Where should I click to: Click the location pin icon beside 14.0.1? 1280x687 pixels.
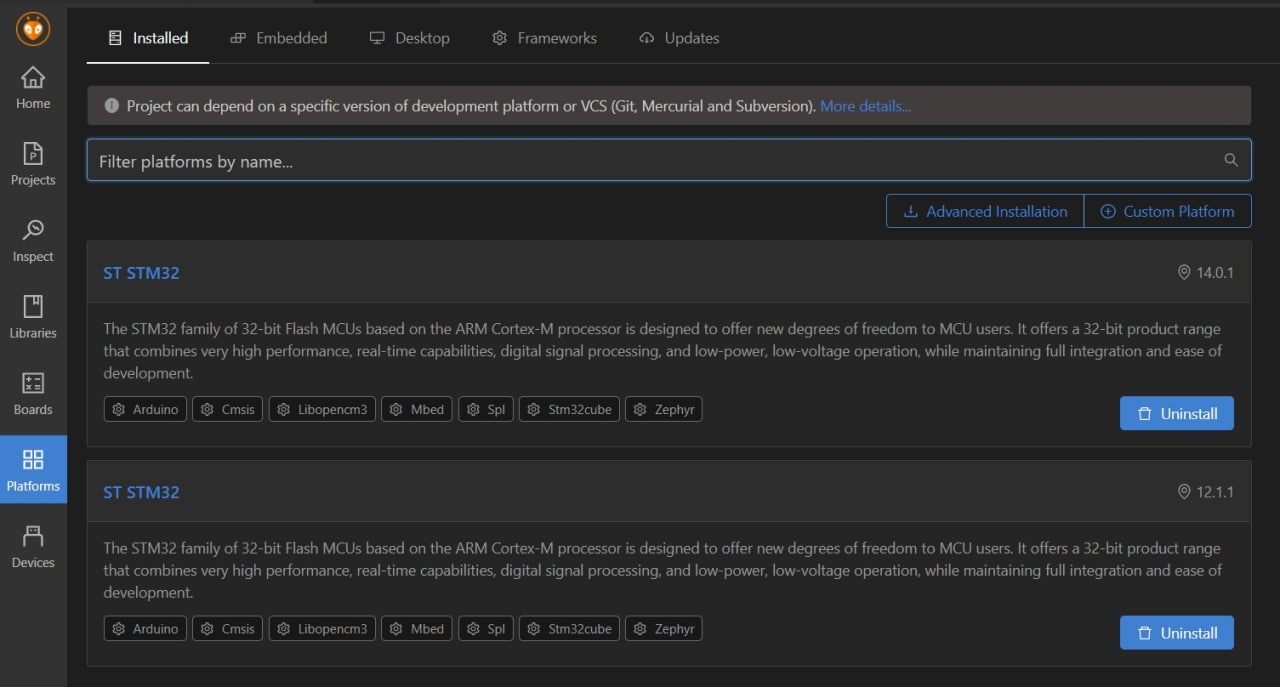pyautogui.click(x=1185, y=272)
